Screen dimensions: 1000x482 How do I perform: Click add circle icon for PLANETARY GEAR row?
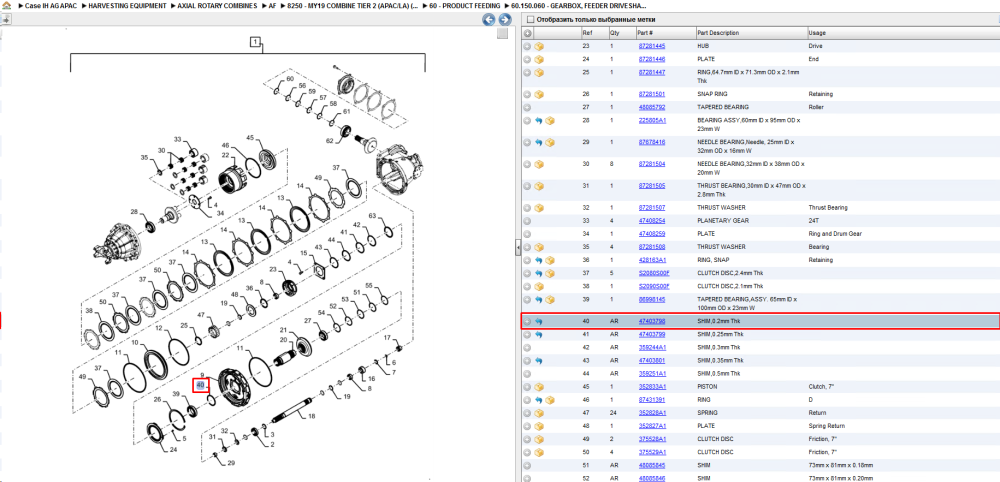527,221
